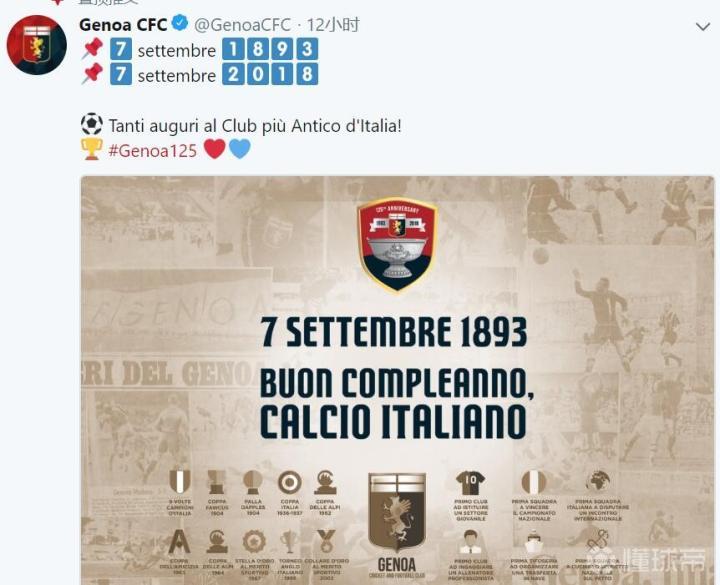Open the Genoa CFC profile avatar

click(x=37, y=45)
